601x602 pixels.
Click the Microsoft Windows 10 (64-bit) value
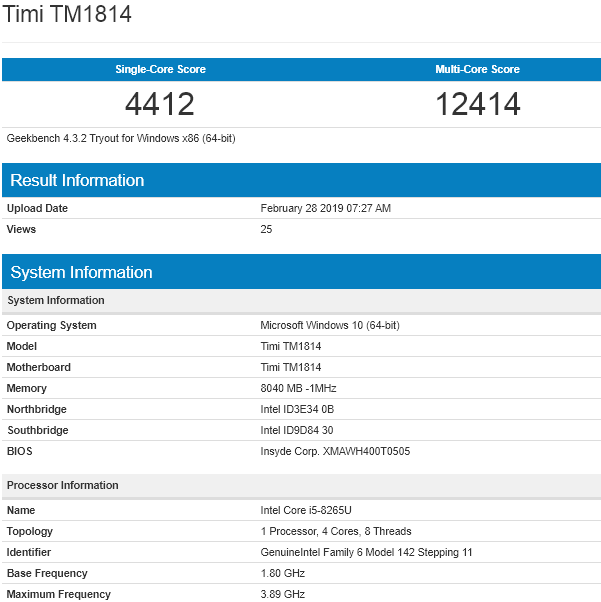330,325
